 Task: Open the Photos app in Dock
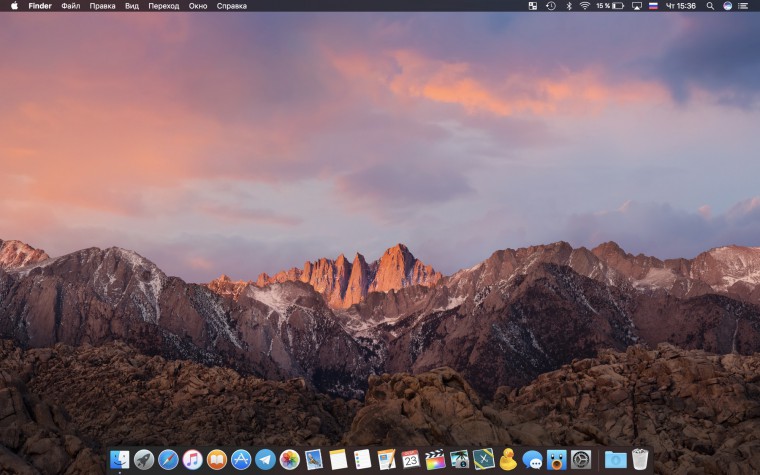click(290, 459)
